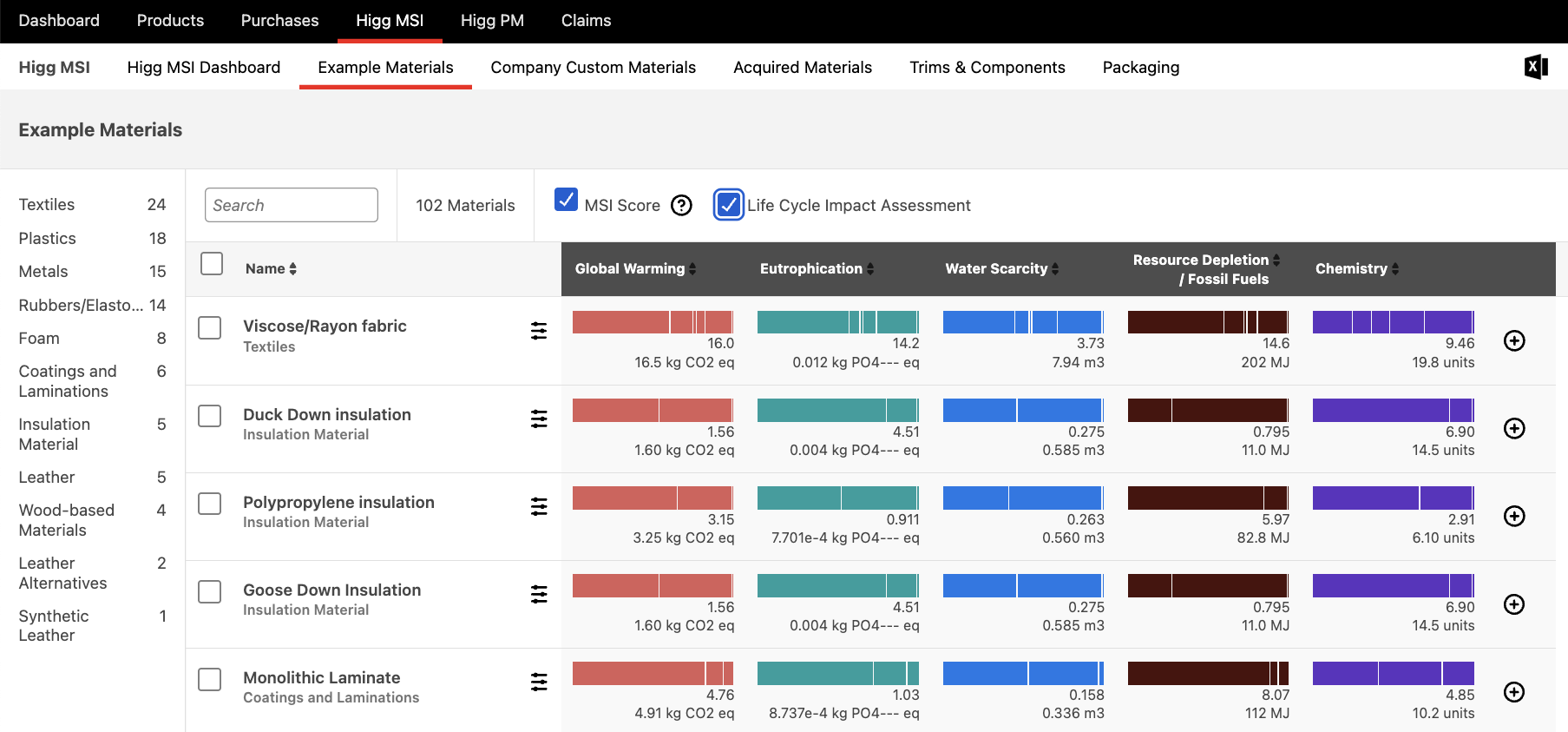Select the Goose Down Insulation checkbox
Image resolution: width=1568 pixels, height=732 pixels.
tap(209, 591)
